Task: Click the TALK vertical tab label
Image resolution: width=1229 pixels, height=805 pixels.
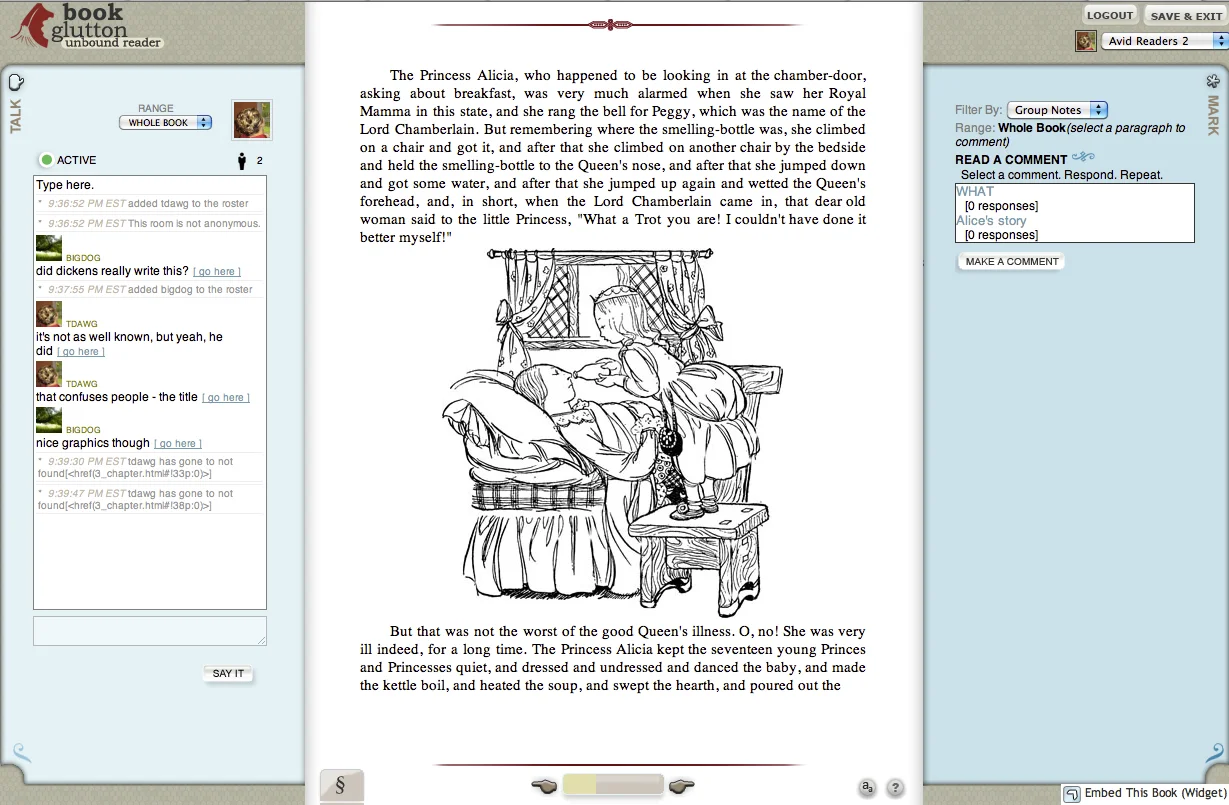Action: tap(16, 115)
